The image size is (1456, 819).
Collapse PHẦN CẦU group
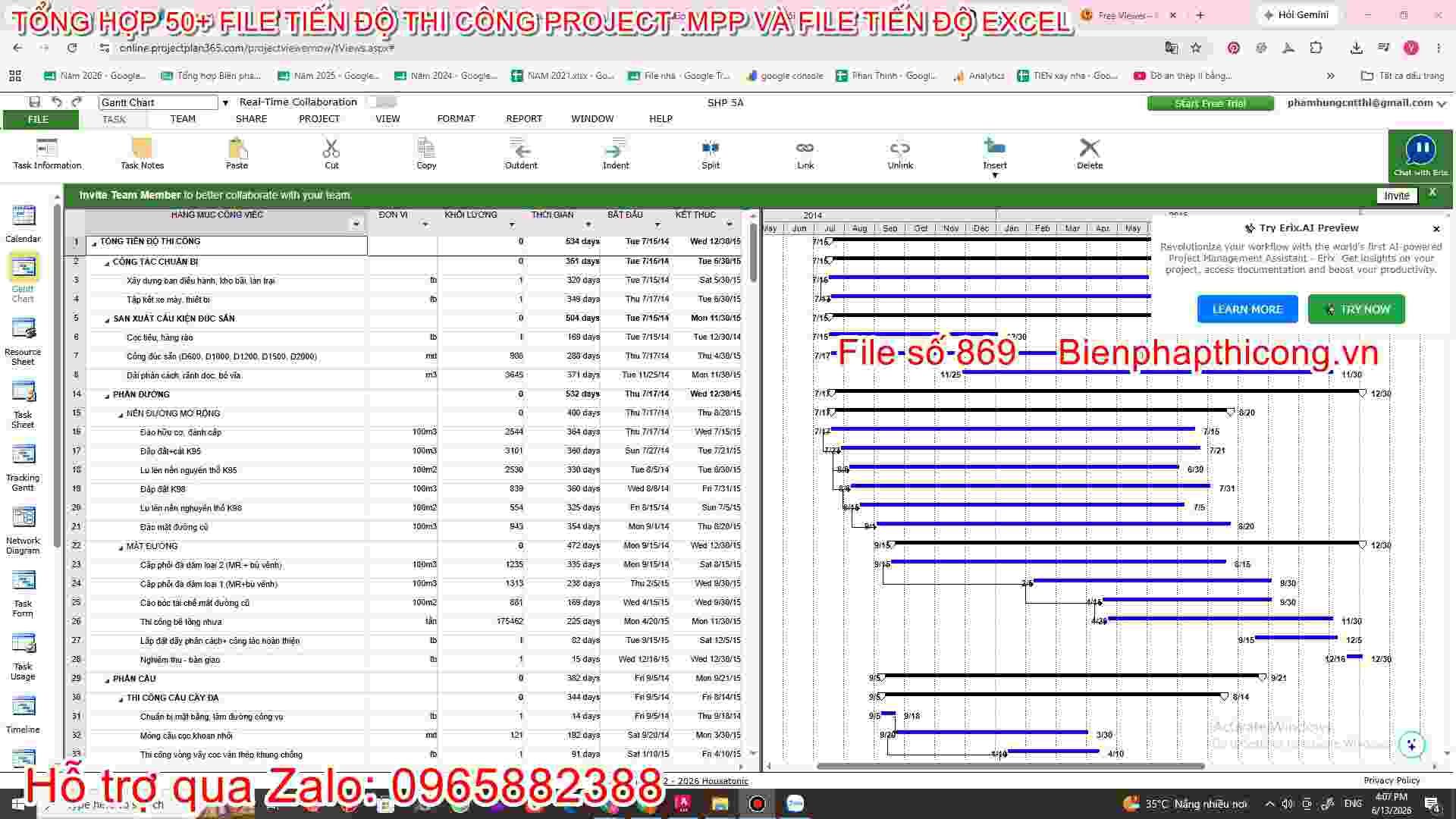click(x=107, y=680)
